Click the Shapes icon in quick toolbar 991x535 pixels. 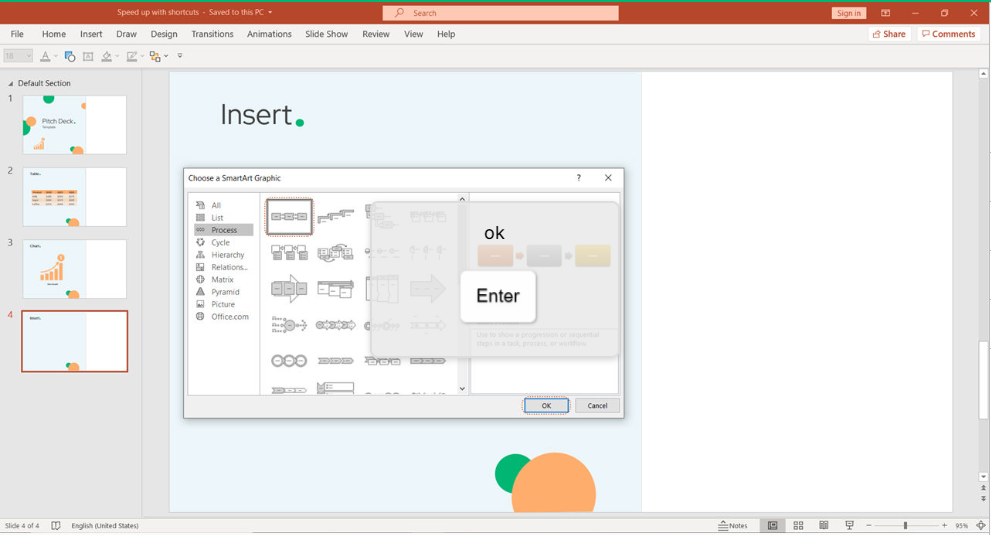(x=70, y=56)
